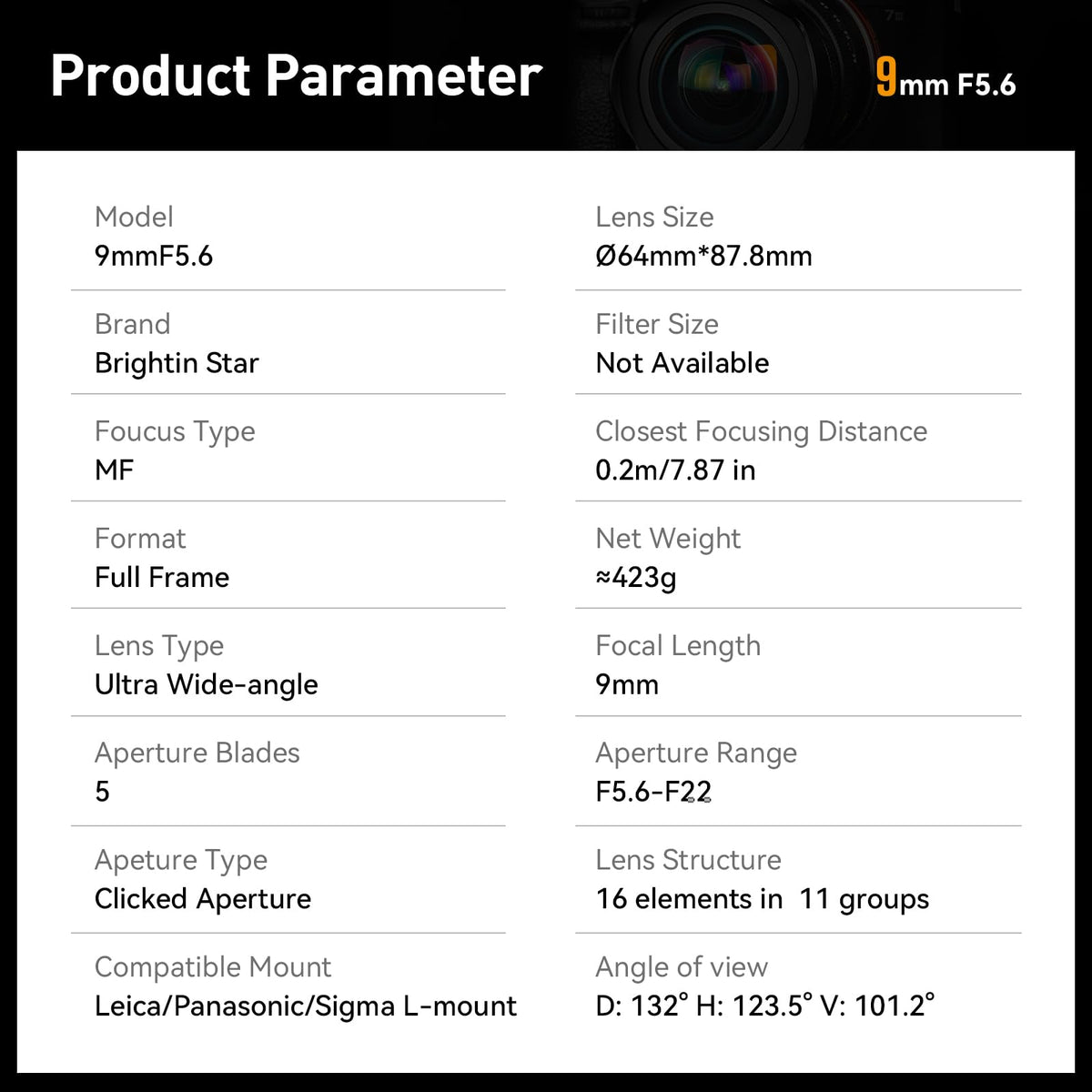Screen dimensions: 1092x1092
Task: Click the Focal Length value "9mm"
Action: tap(627, 684)
